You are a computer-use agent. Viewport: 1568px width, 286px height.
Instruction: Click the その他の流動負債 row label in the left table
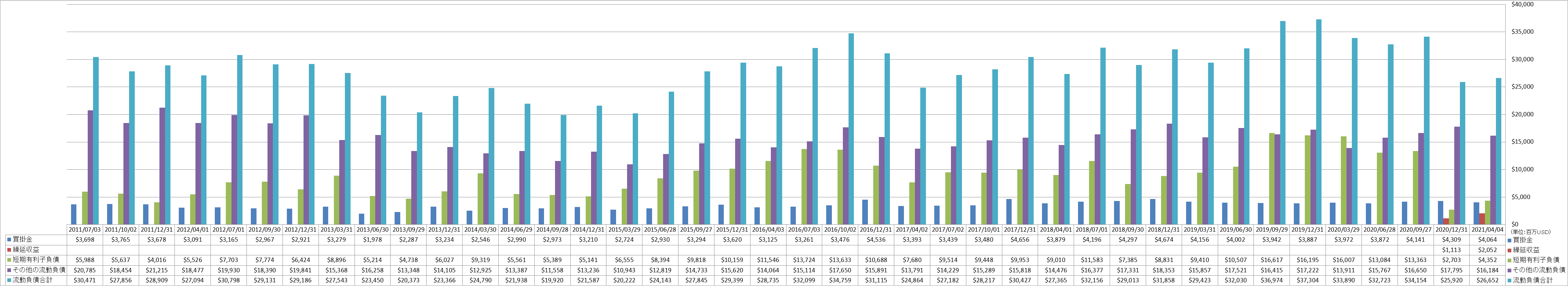[x=38, y=270]
